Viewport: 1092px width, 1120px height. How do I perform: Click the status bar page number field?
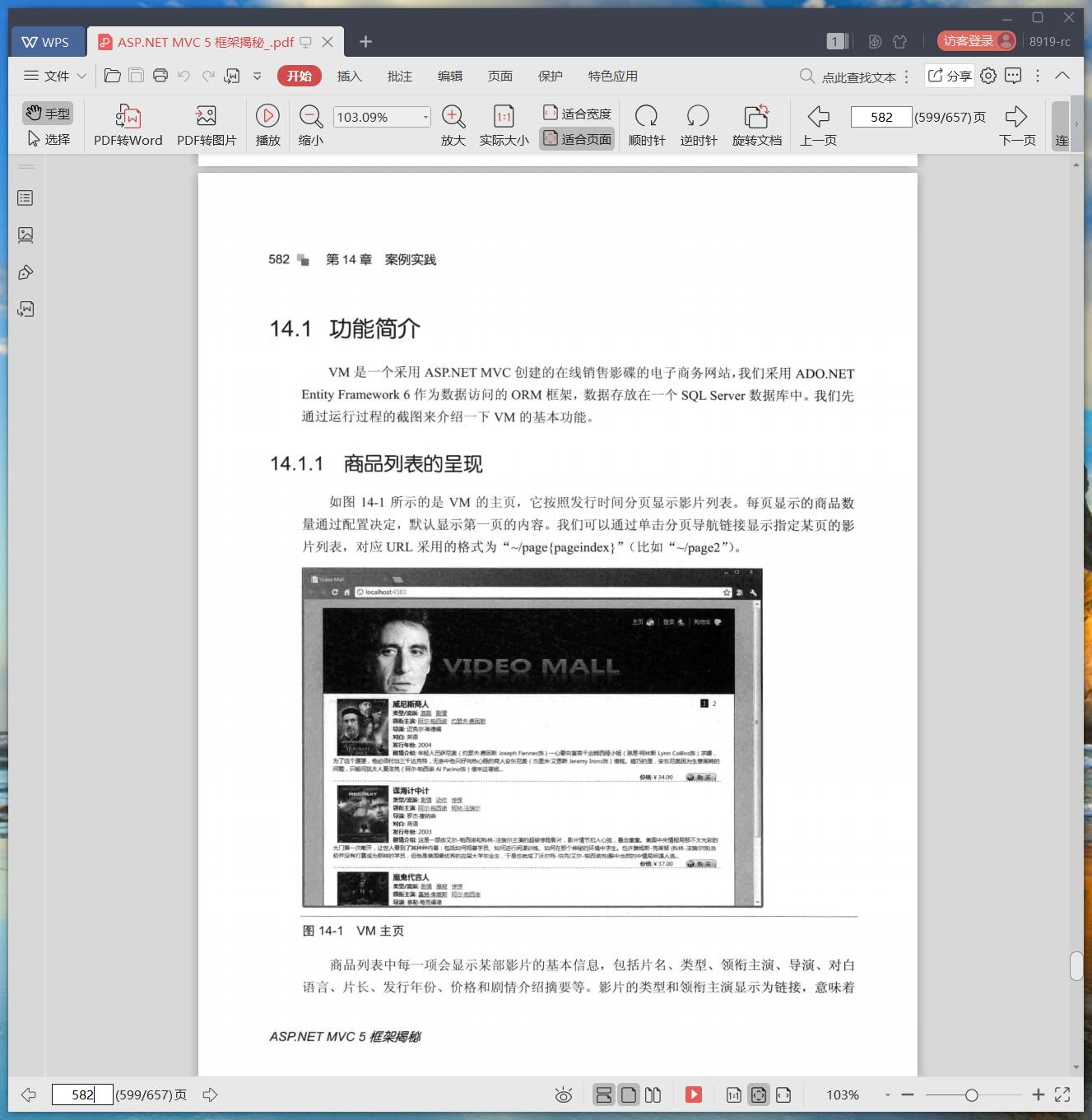coord(82,1094)
